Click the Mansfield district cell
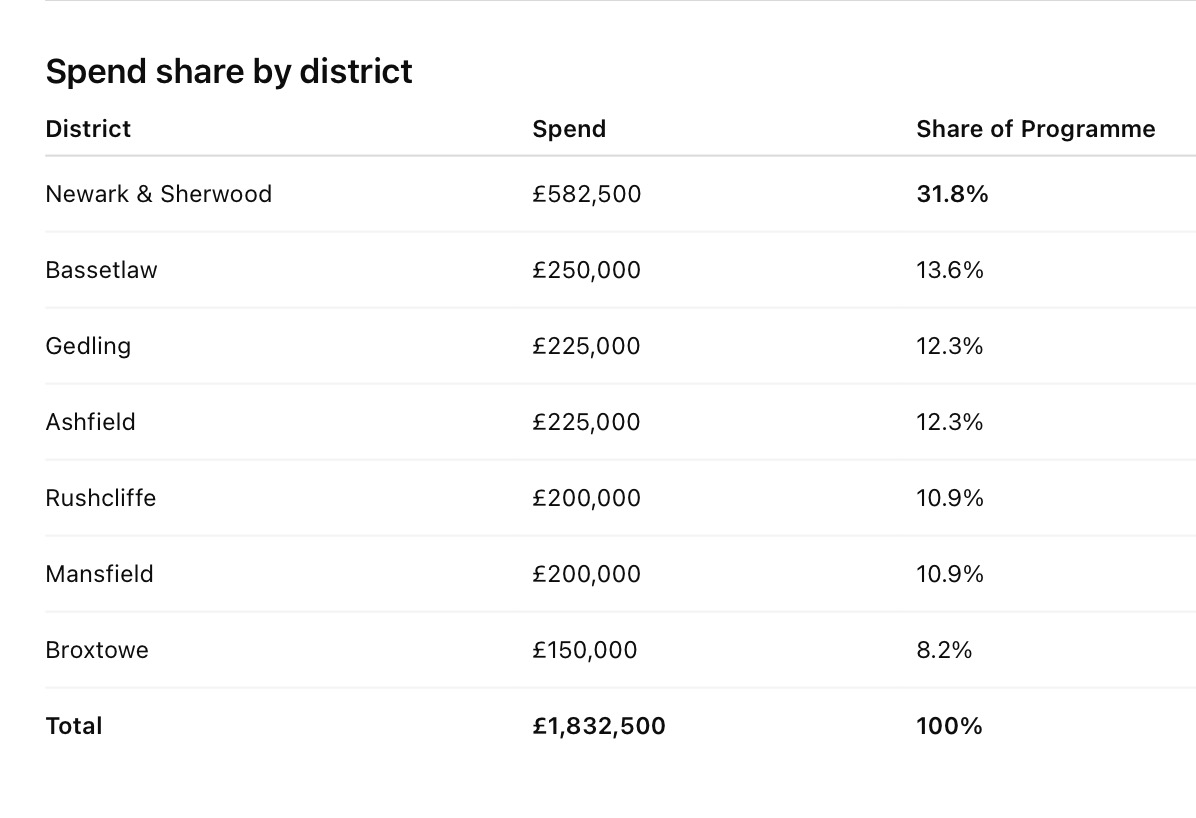The image size is (1196, 818). (x=99, y=574)
